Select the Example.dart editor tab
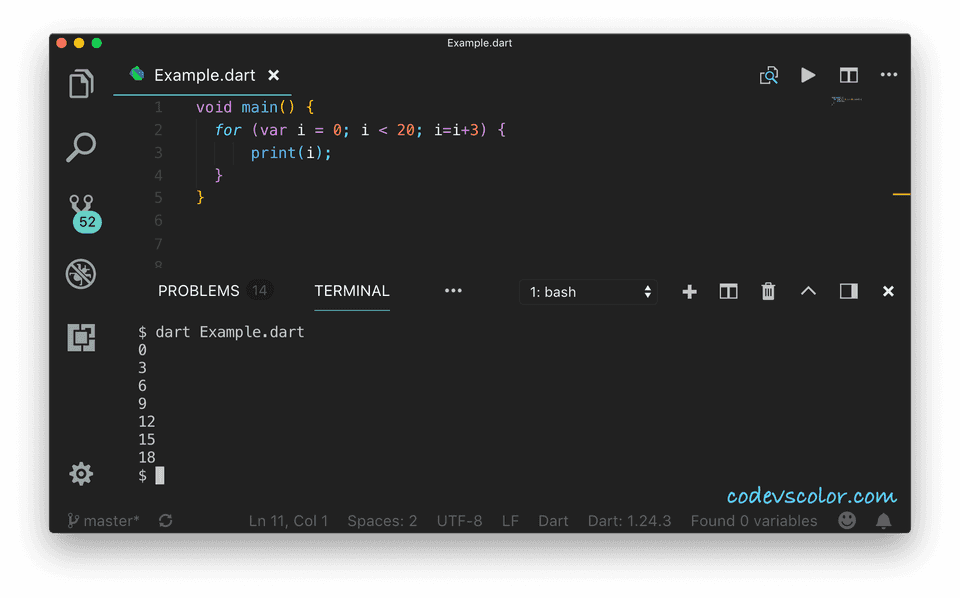 205,74
